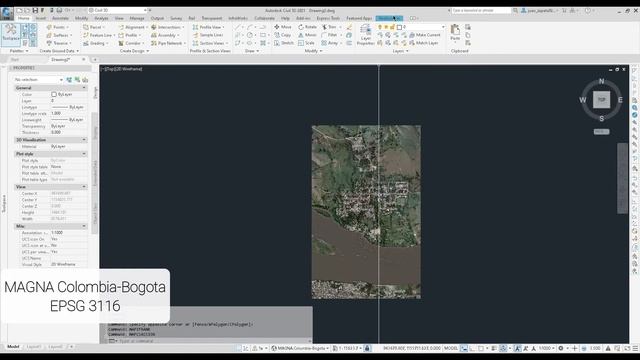Click the search keyword input field
The image size is (640, 360).
(482, 11)
